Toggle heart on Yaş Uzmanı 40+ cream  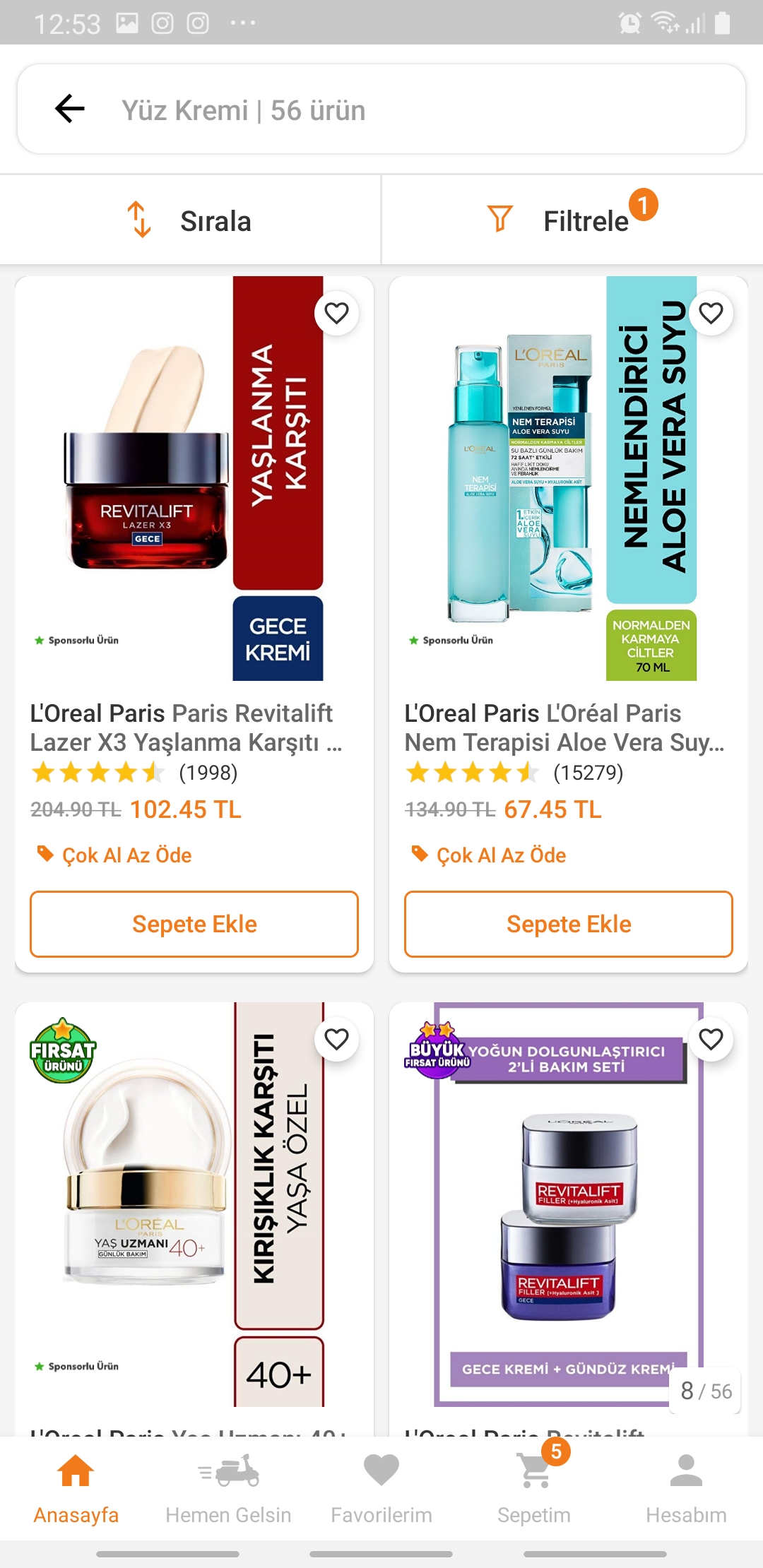tap(336, 1039)
